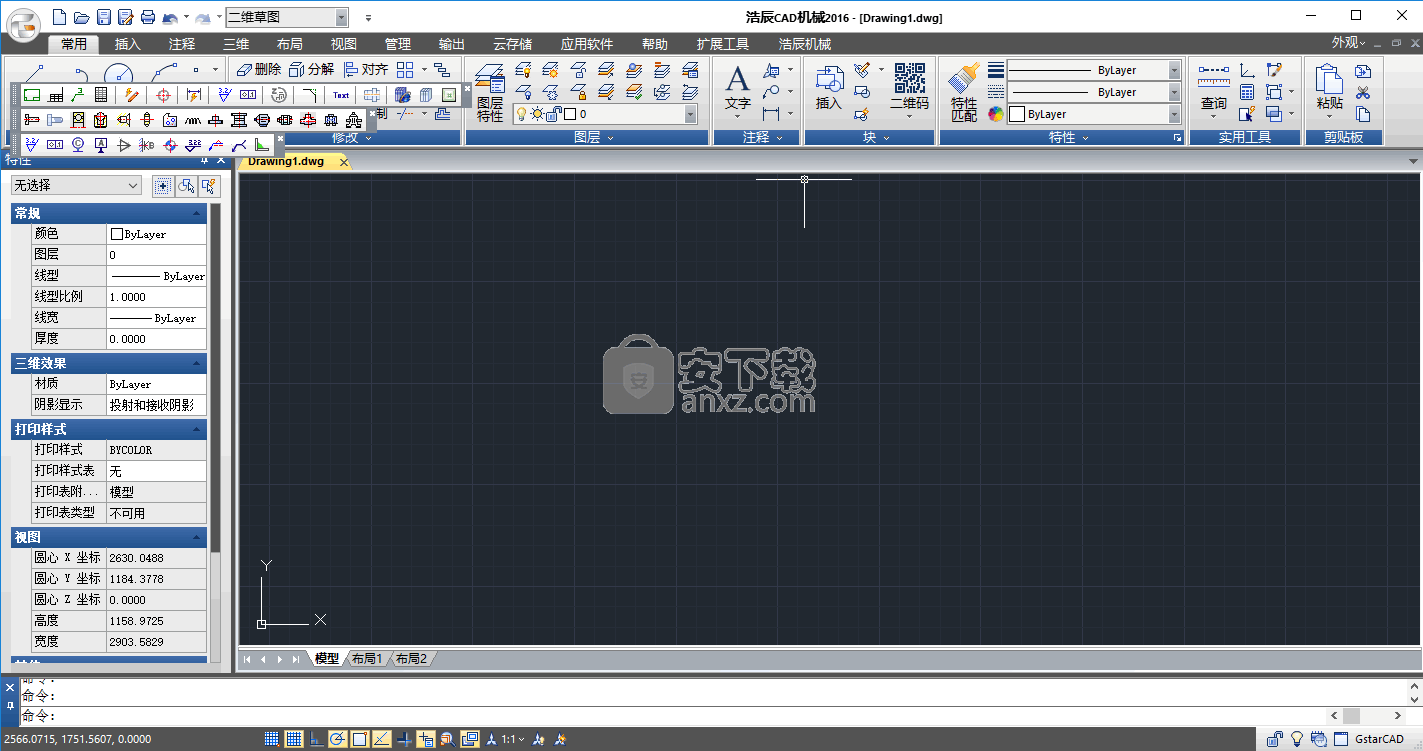The height and width of the screenshot is (751, 1423).
Task: Click the New file icon
Action: click(x=60, y=17)
